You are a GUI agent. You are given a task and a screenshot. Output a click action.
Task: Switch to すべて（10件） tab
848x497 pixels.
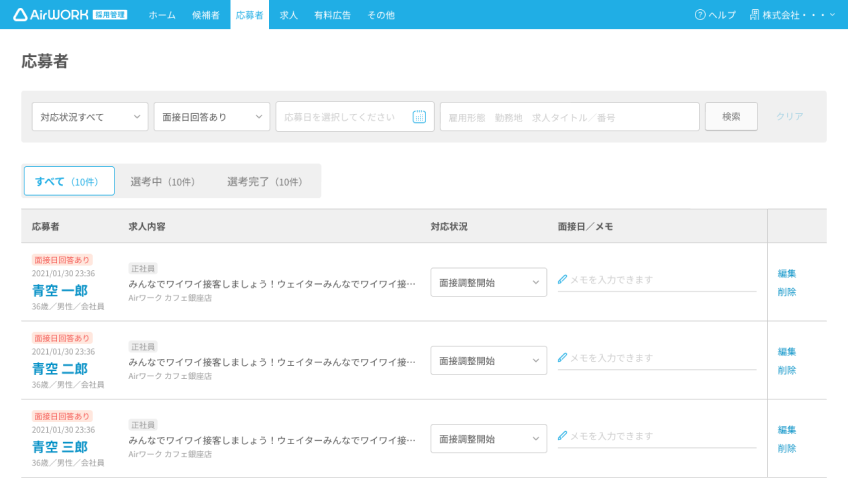[69, 181]
